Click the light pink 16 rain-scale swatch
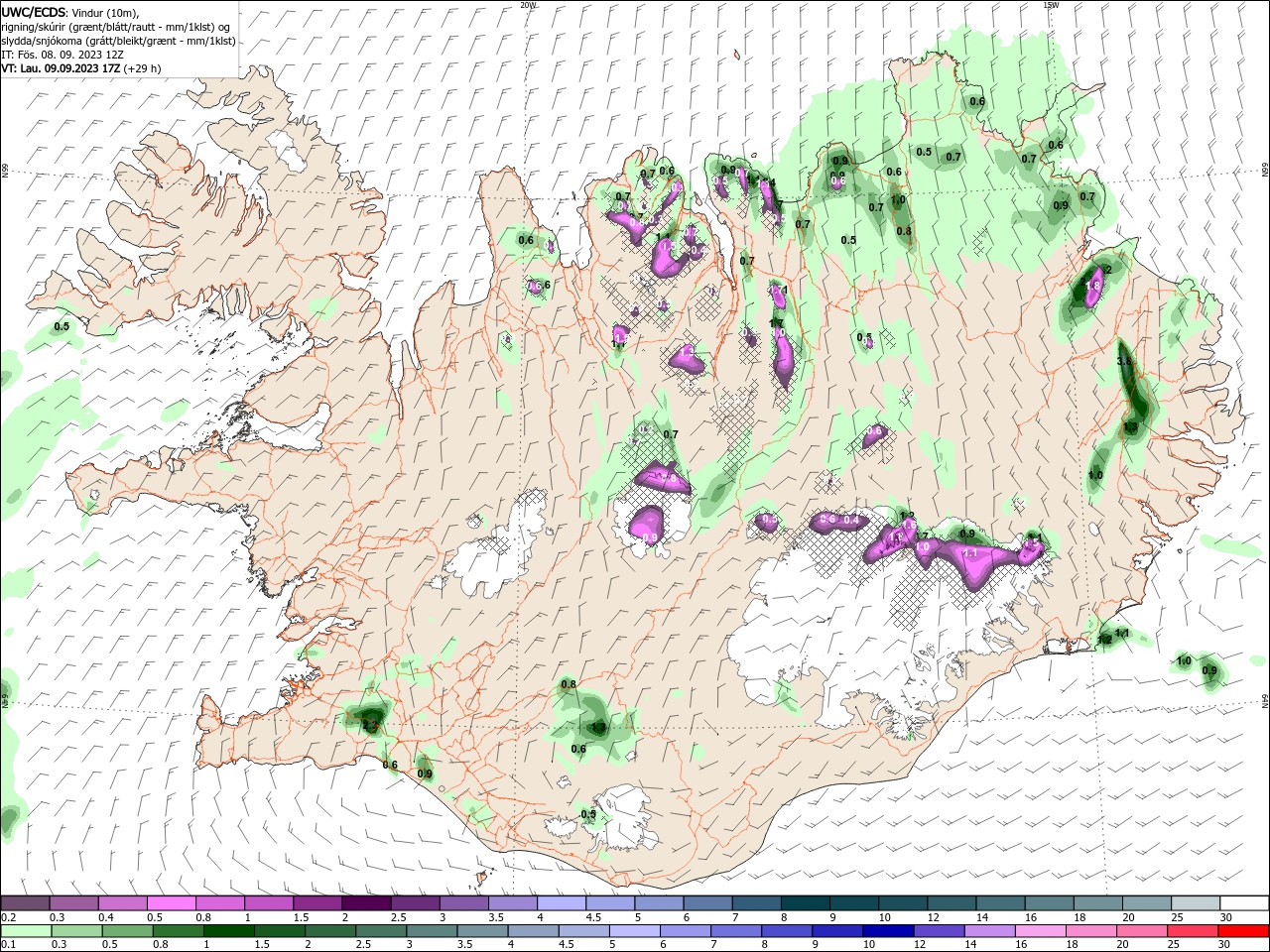 tap(1040, 931)
